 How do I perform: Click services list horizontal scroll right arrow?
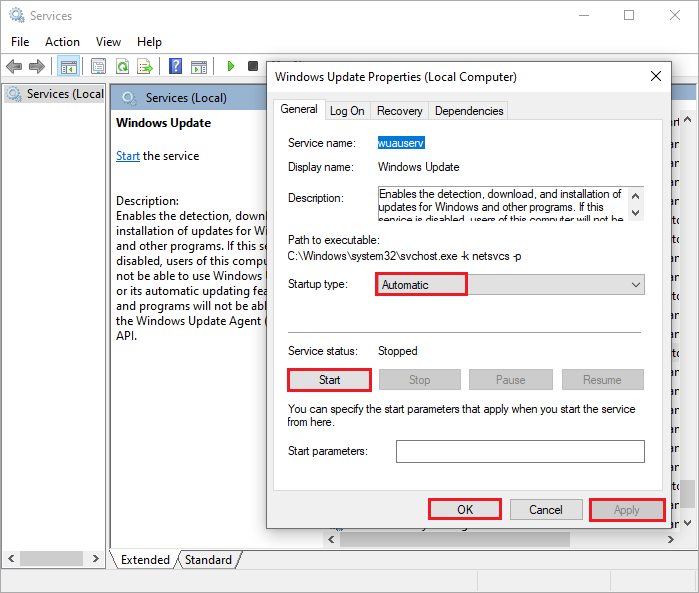tap(670, 539)
